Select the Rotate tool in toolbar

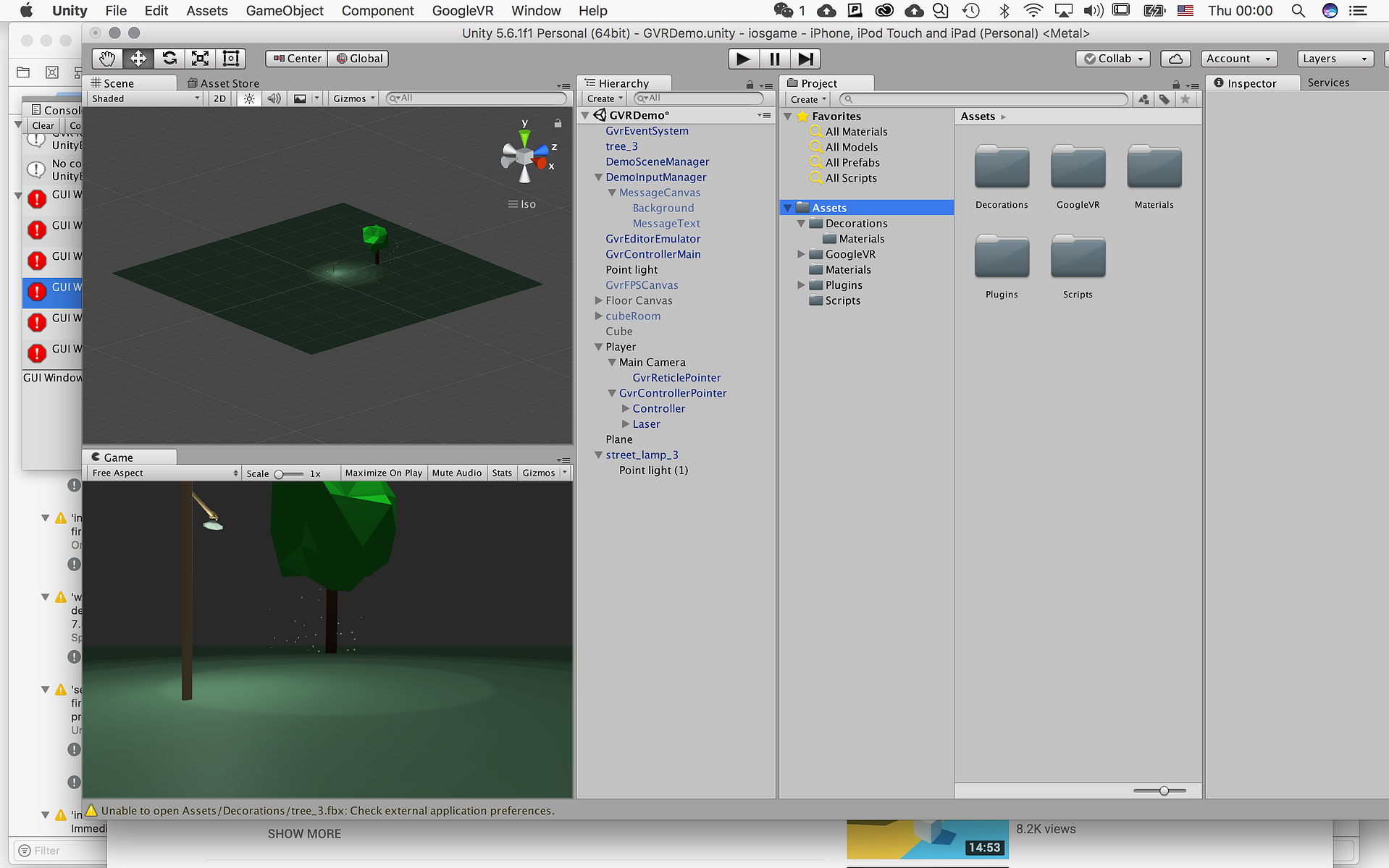click(x=169, y=59)
